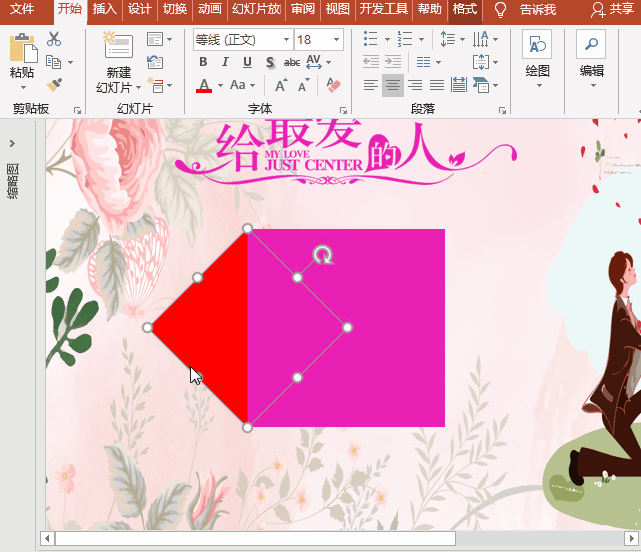This screenshot has height=552, width=641.
Task: Expand the 缩略图 thumbnail pane
Action: [x=12, y=143]
